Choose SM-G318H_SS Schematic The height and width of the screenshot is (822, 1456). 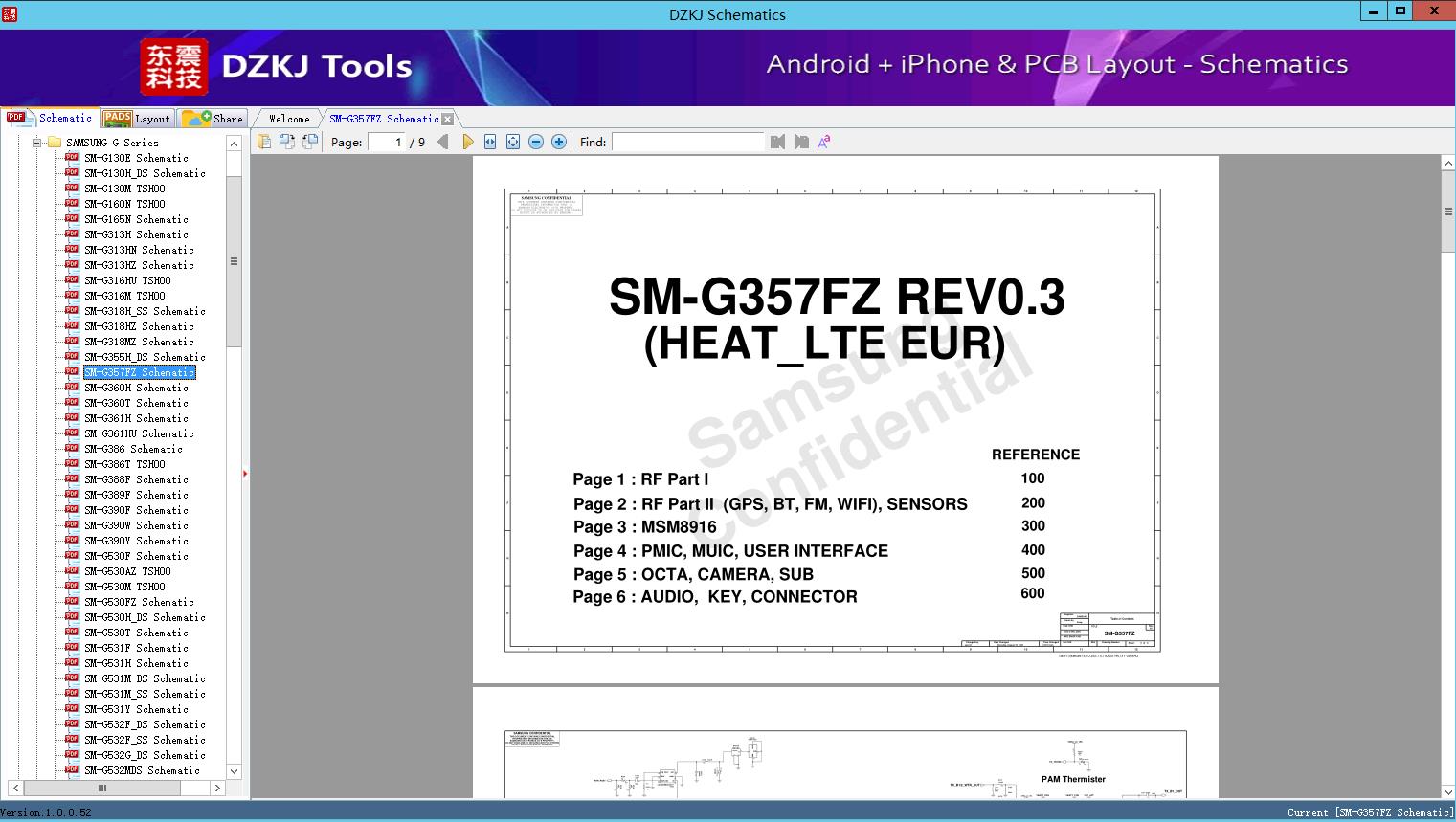pyautogui.click(x=145, y=311)
